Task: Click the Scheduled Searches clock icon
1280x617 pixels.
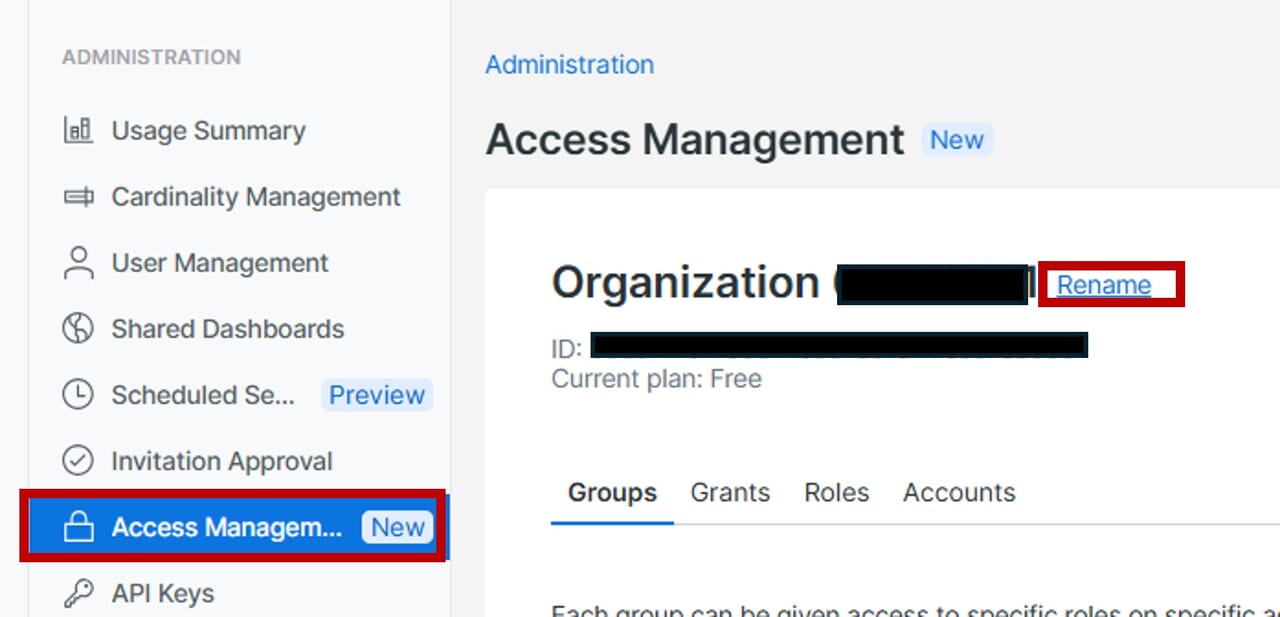Action: click(78, 395)
